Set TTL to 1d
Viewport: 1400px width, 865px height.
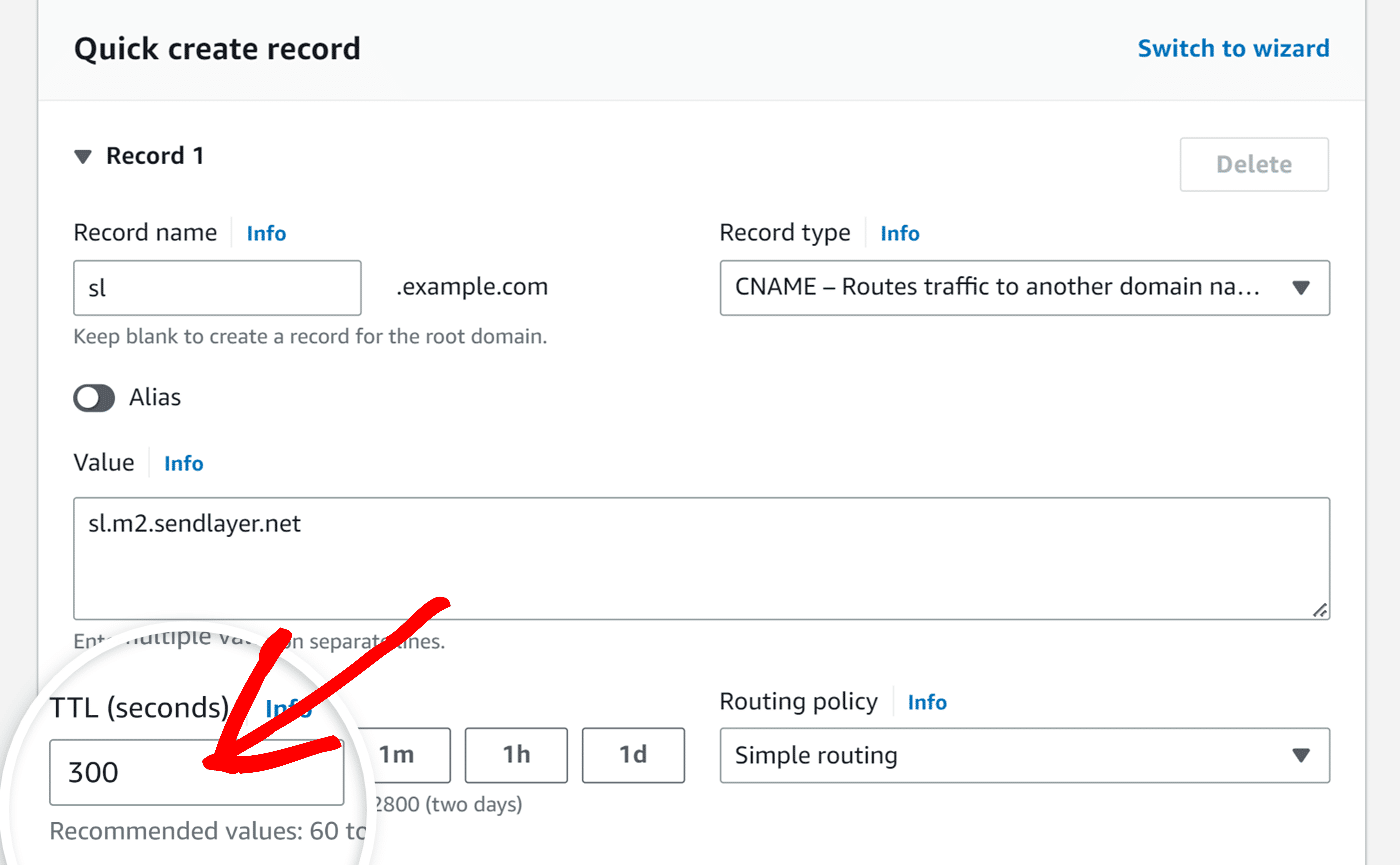[633, 755]
